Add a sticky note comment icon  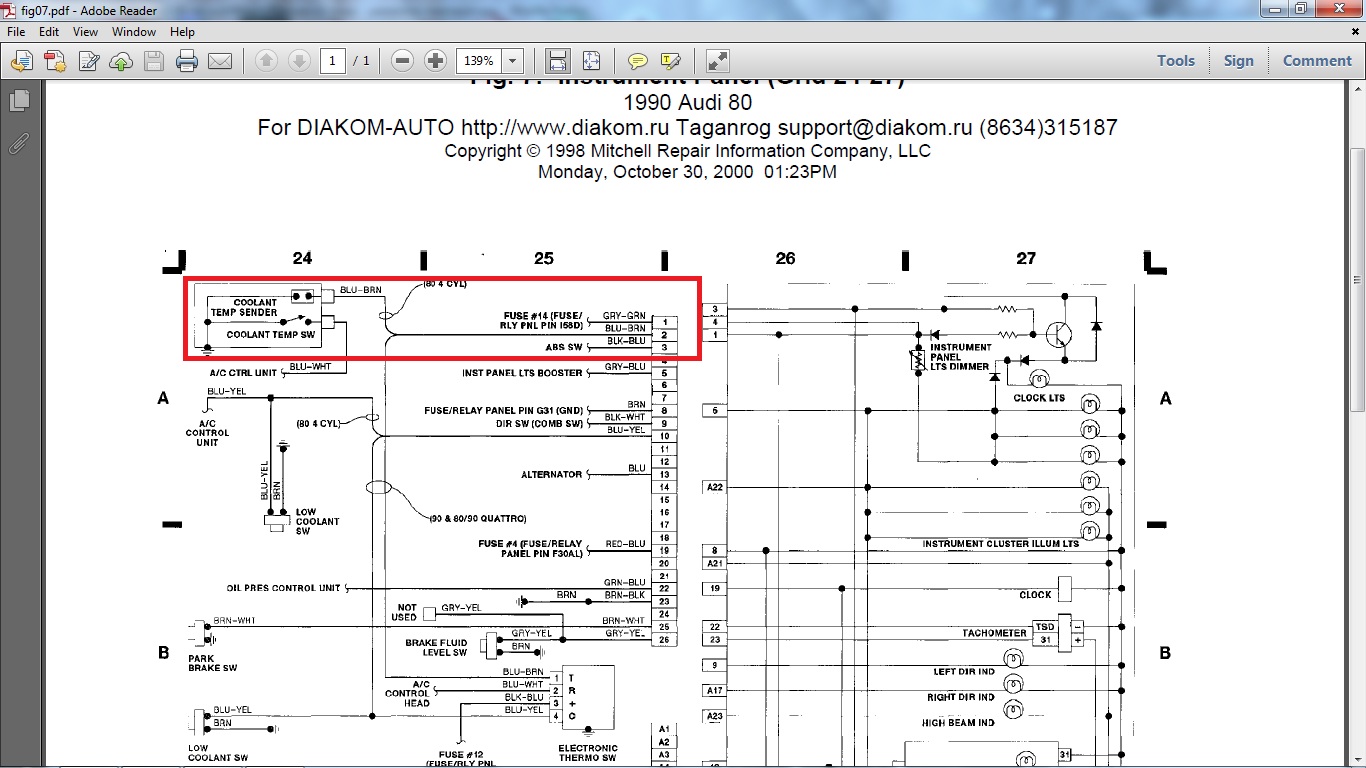coord(637,61)
